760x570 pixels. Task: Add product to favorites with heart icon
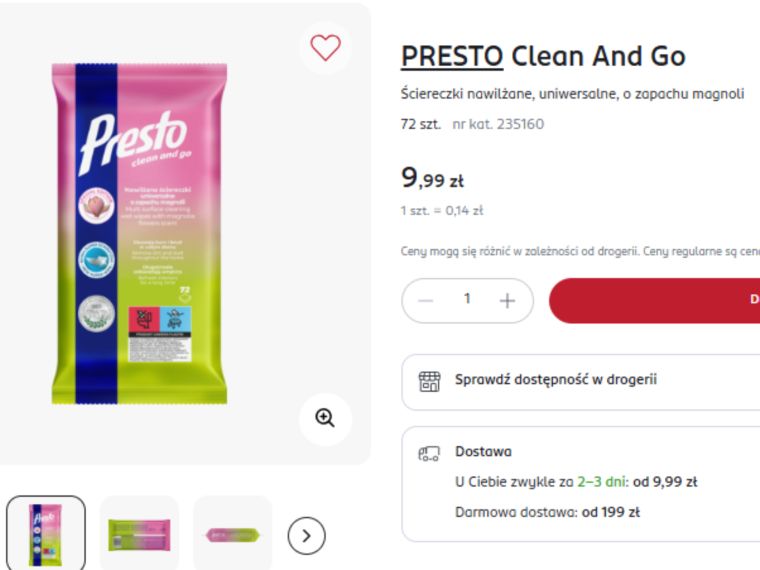point(325,47)
